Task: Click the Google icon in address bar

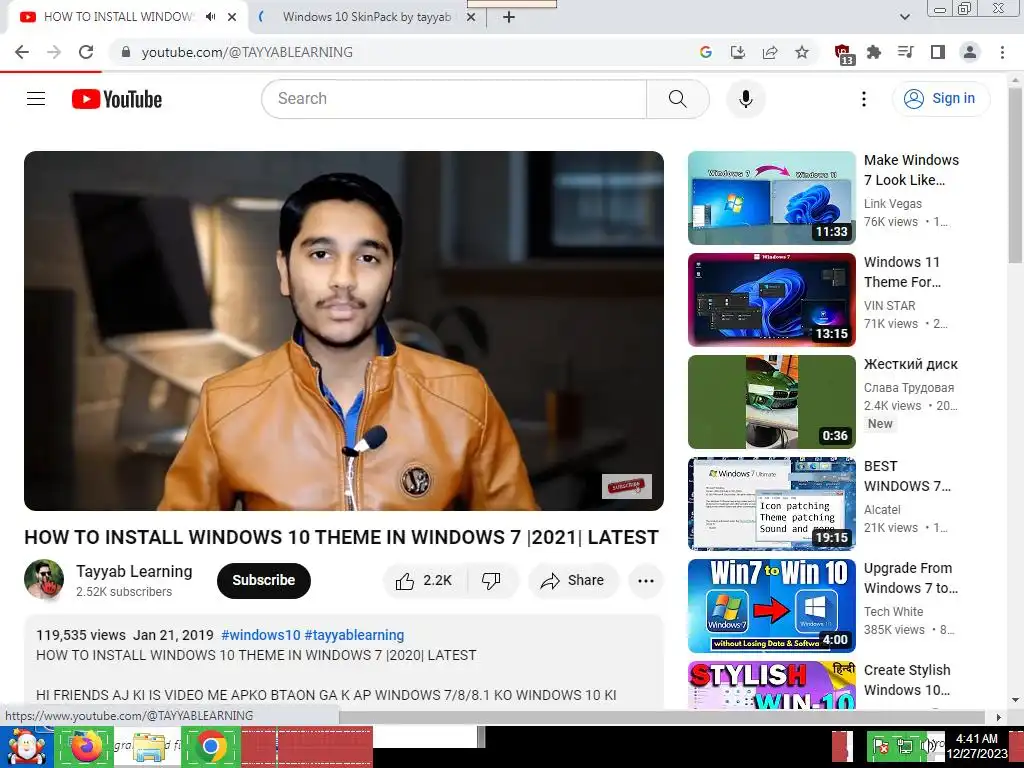Action: pos(705,52)
